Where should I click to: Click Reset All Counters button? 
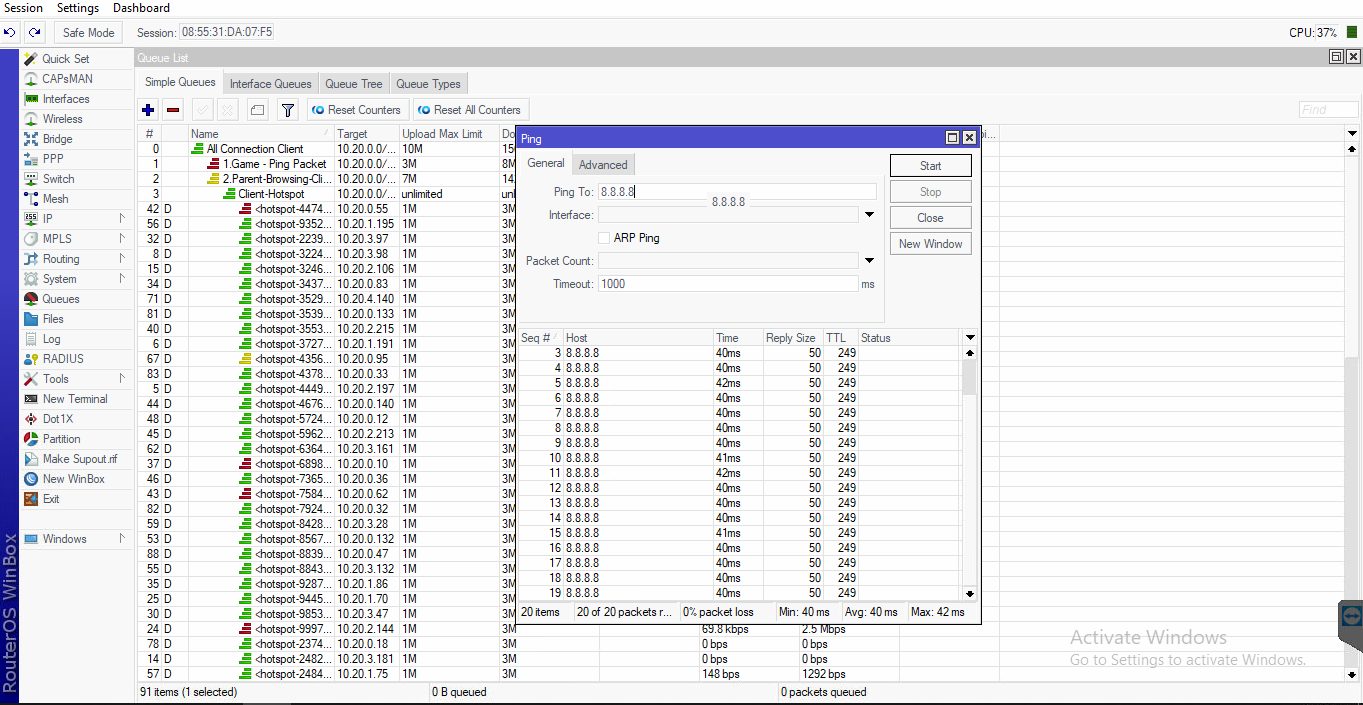click(470, 110)
